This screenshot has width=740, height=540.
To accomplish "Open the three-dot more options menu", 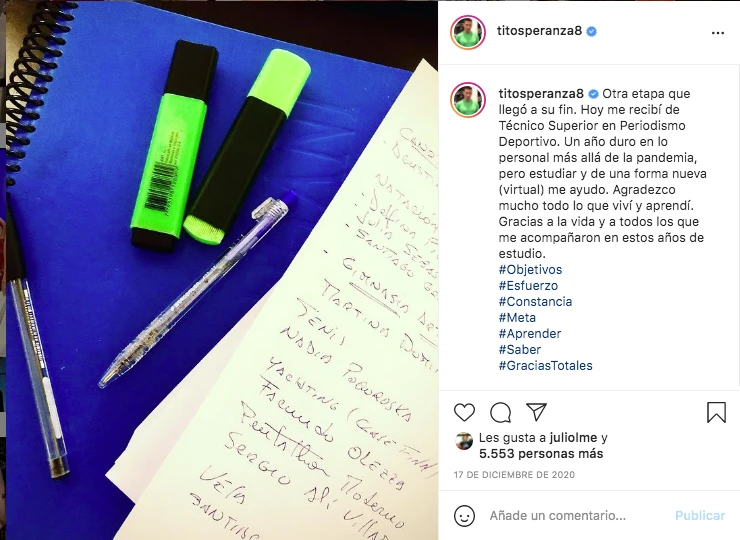I will click(717, 33).
